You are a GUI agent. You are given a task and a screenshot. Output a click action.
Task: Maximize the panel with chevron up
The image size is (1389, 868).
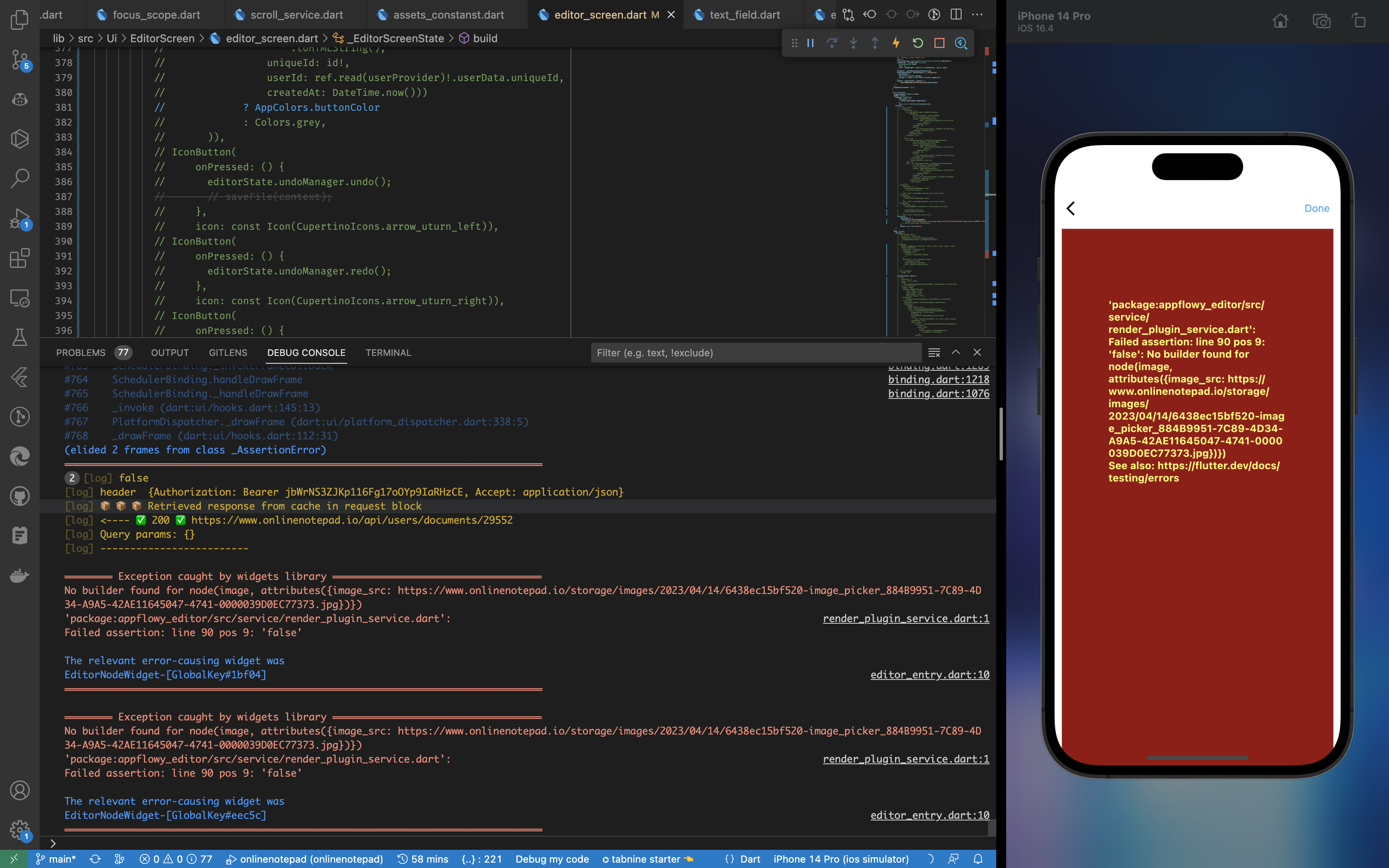tap(956, 353)
